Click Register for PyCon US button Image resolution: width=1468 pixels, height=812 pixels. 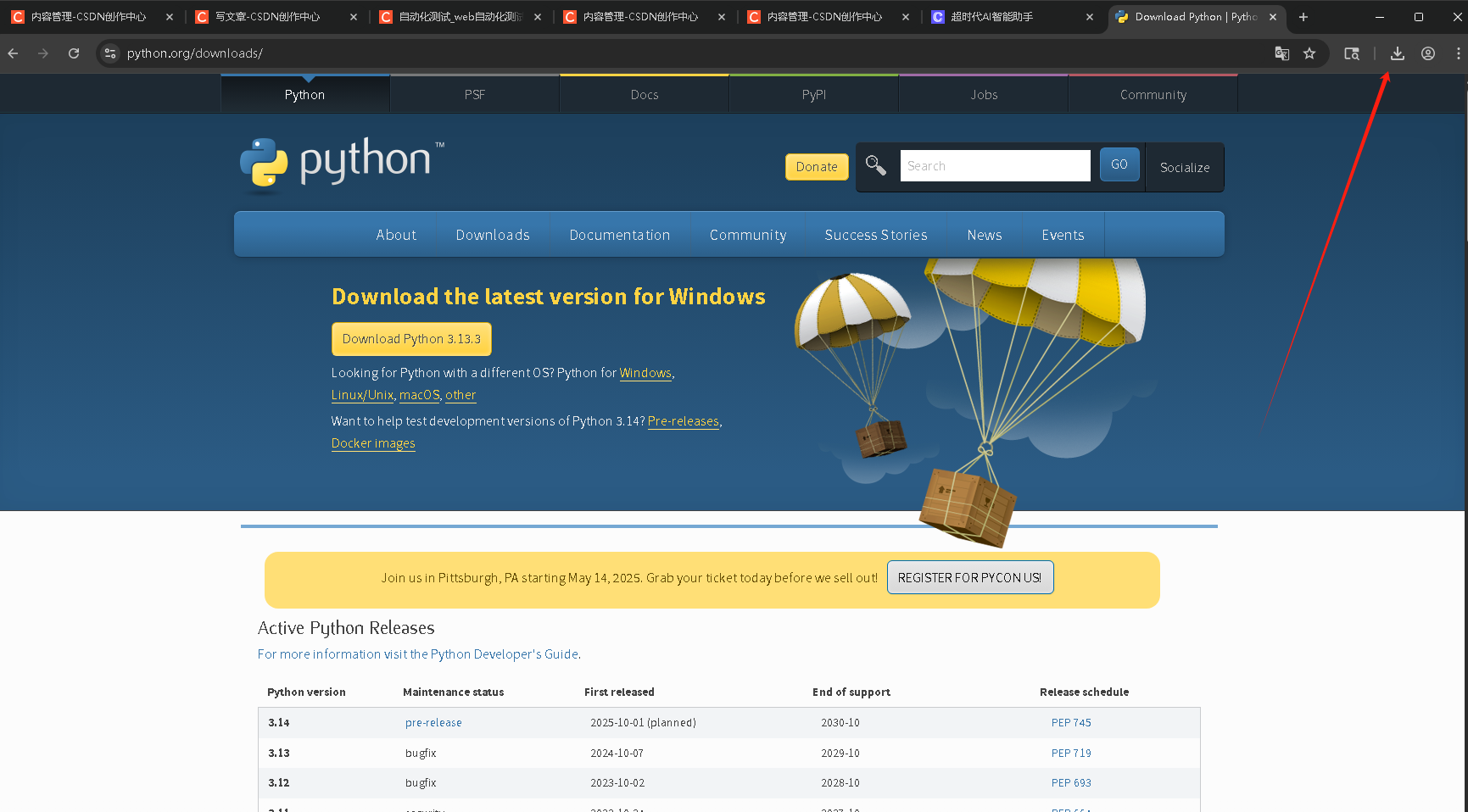tap(970, 577)
